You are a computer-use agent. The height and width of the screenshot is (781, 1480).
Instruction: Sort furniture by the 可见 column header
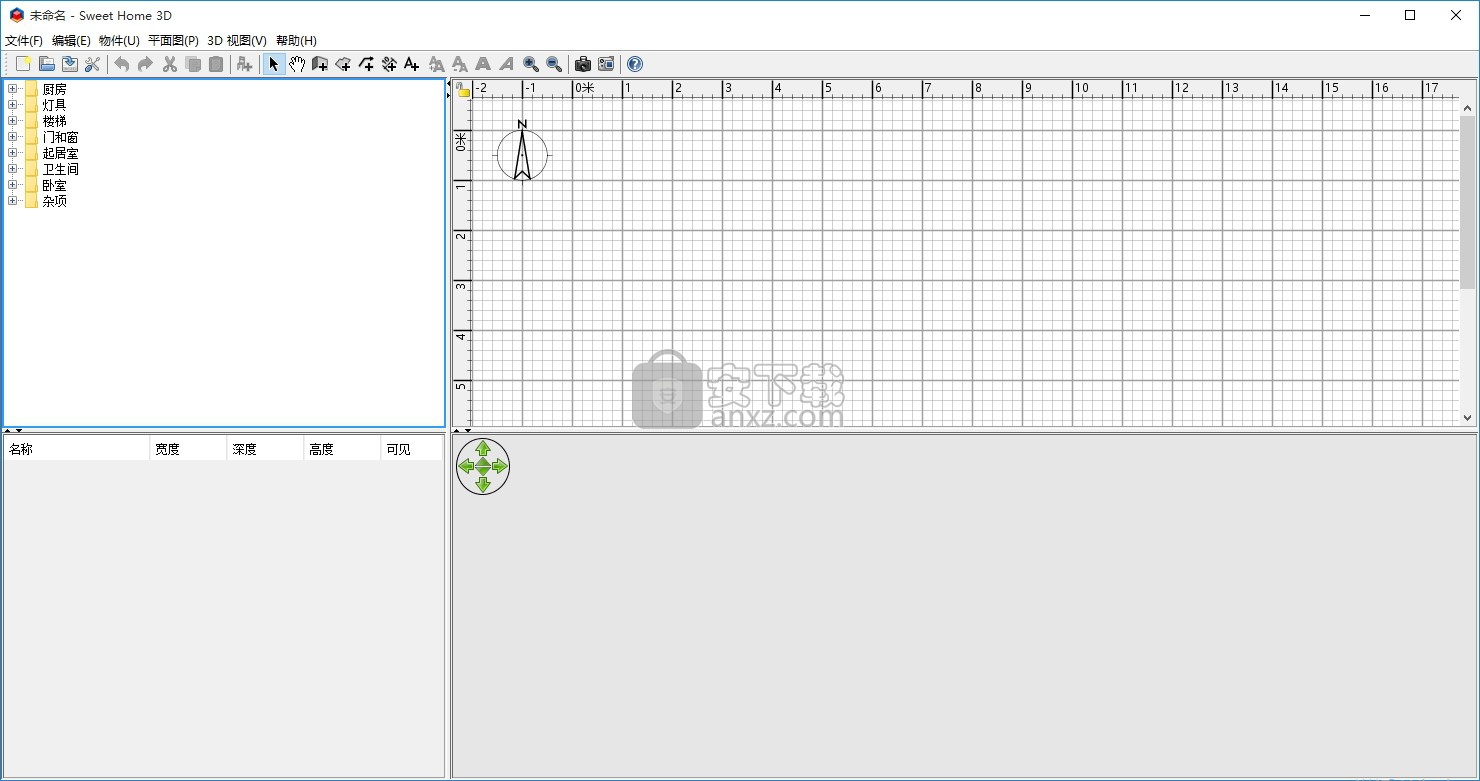pyautogui.click(x=411, y=449)
